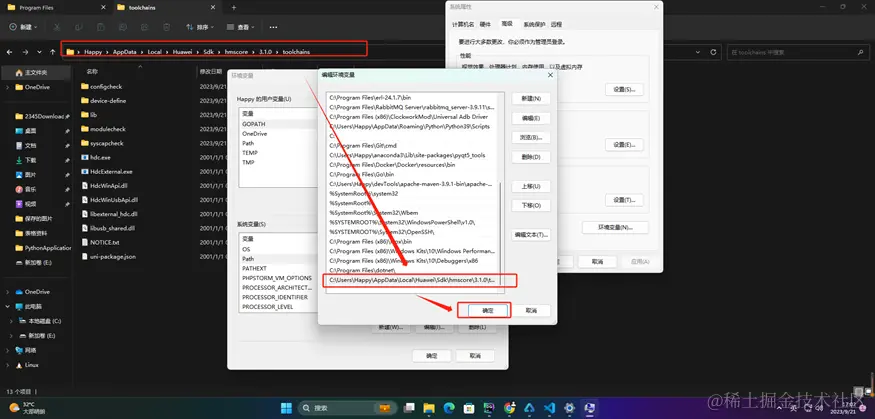The height and width of the screenshot is (419, 875).
Task: Click the Explorer forward arrow
Action: point(25,52)
